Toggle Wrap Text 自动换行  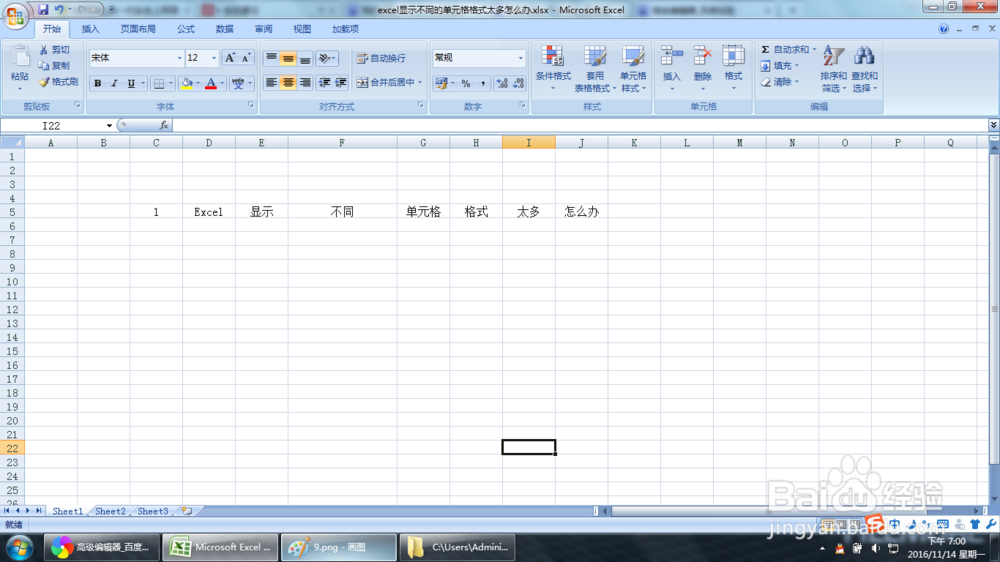click(381, 58)
